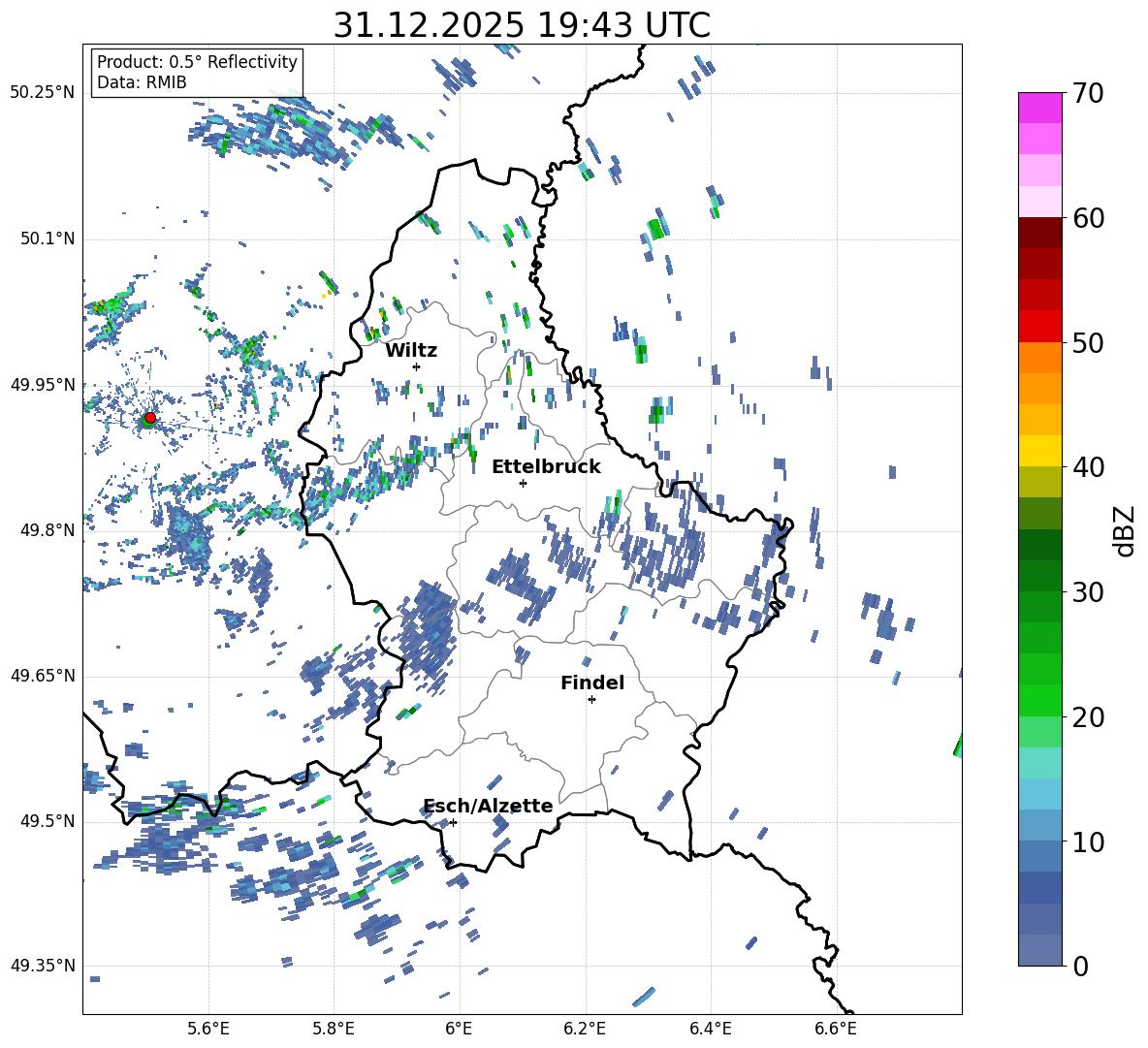Screen dimensions: 1148x1048
Task: Click the 10 tick on colorbar
Action: [1088, 842]
